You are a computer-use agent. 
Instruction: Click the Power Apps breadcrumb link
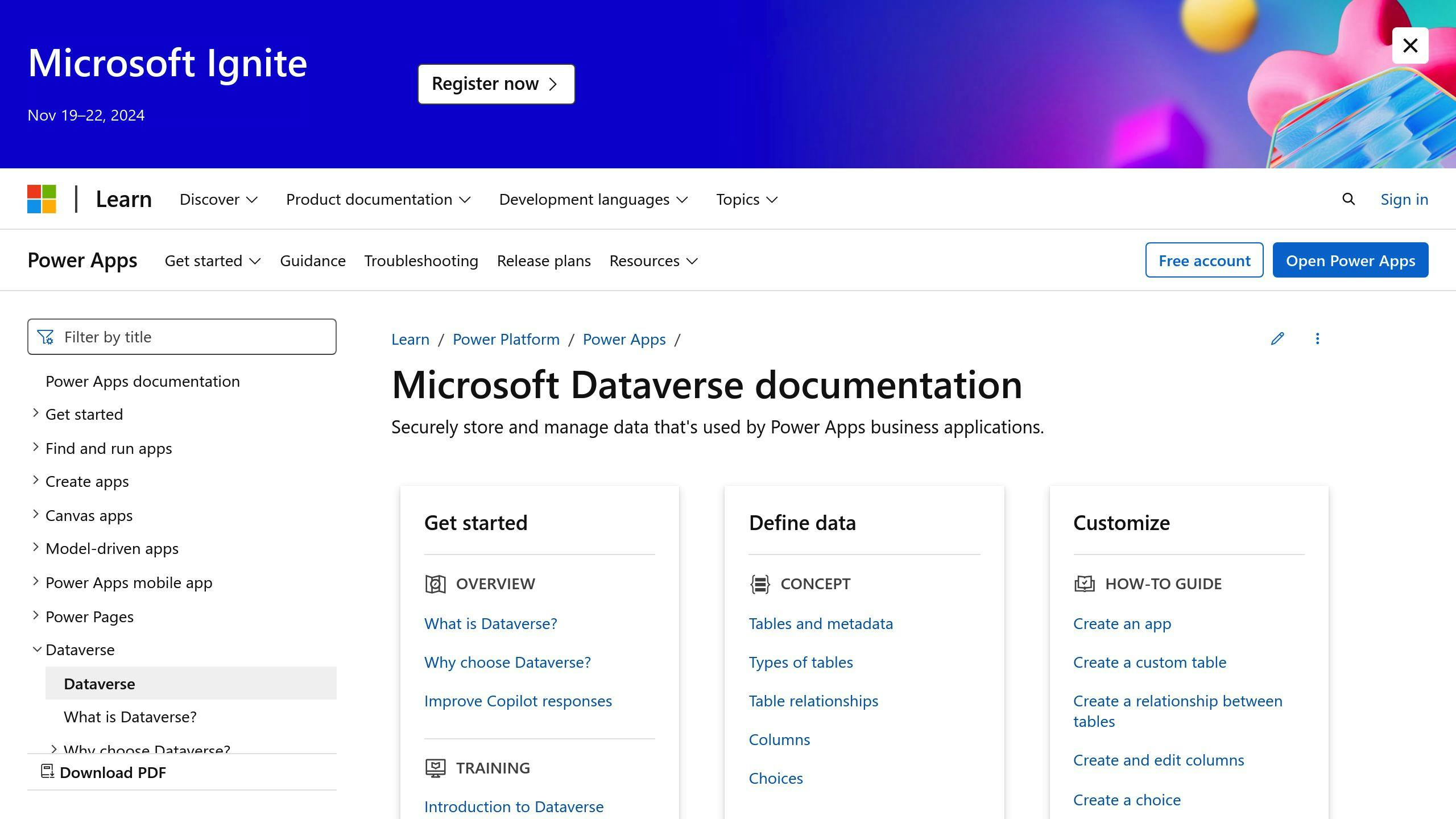click(624, 340)
